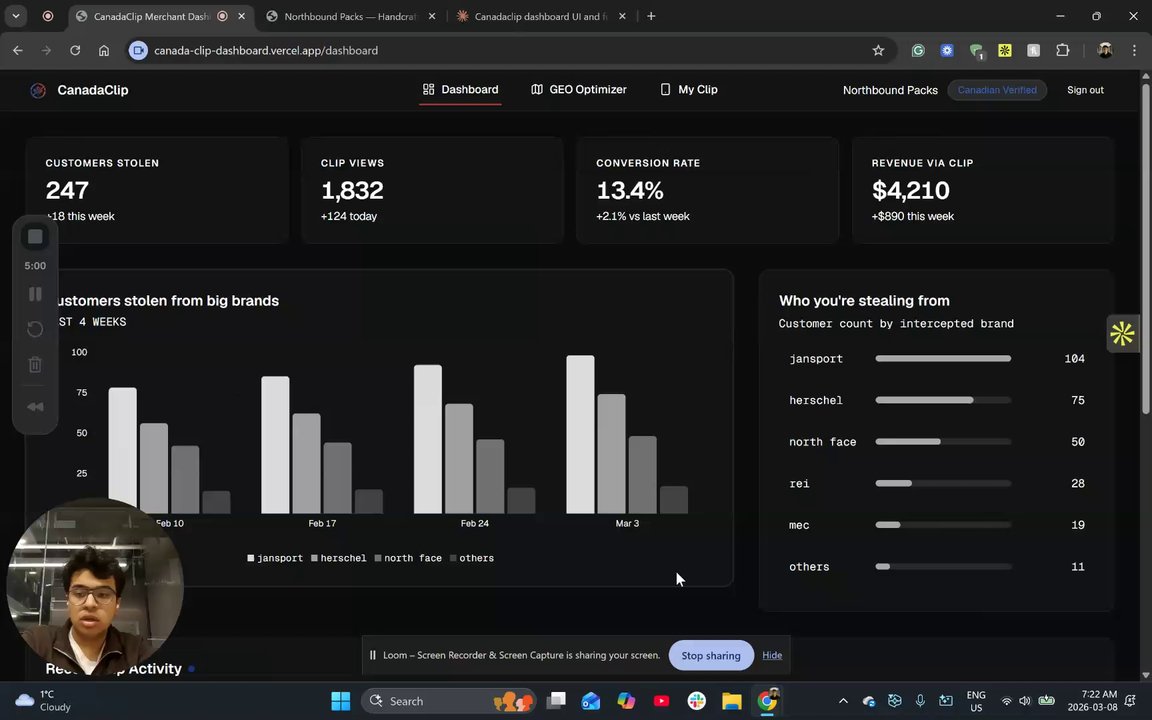Bookmark this page with the star icon
Viewport: 1152px width, 720px height.
pos(878,51)
